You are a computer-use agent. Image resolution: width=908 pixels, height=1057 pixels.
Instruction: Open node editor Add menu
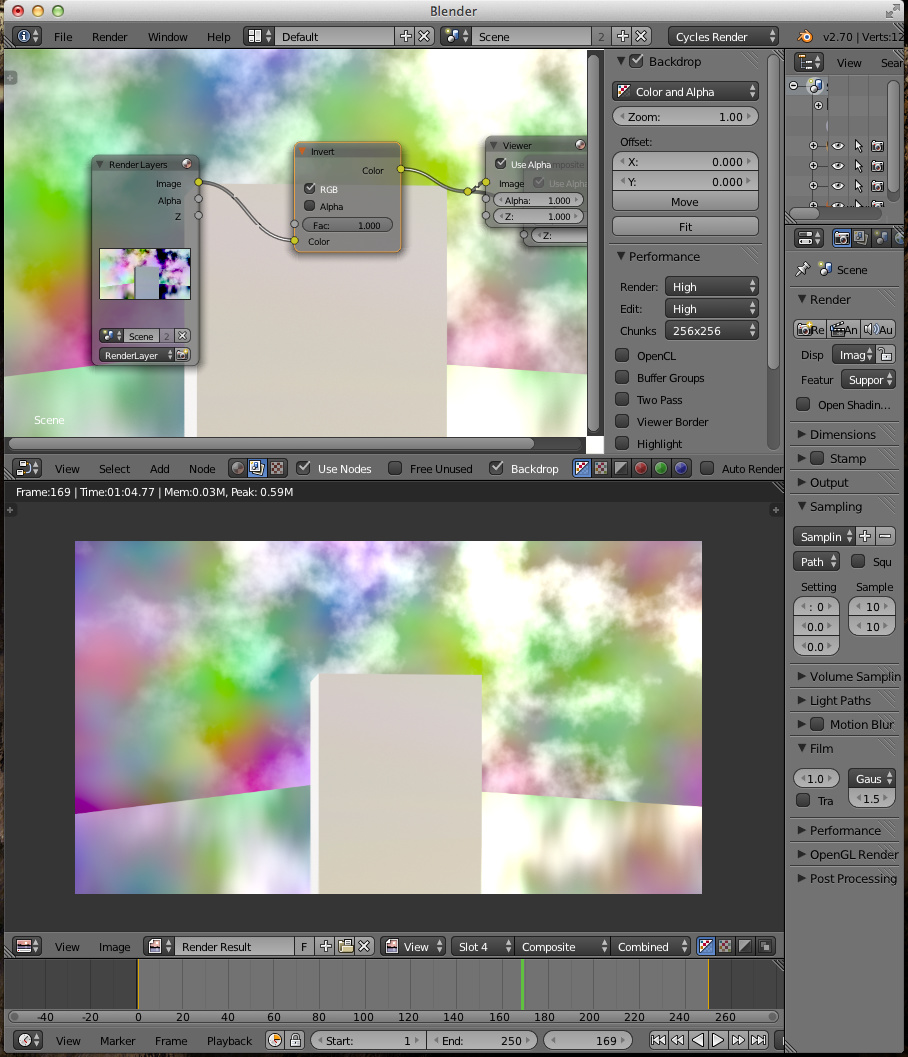click(160, 469)
